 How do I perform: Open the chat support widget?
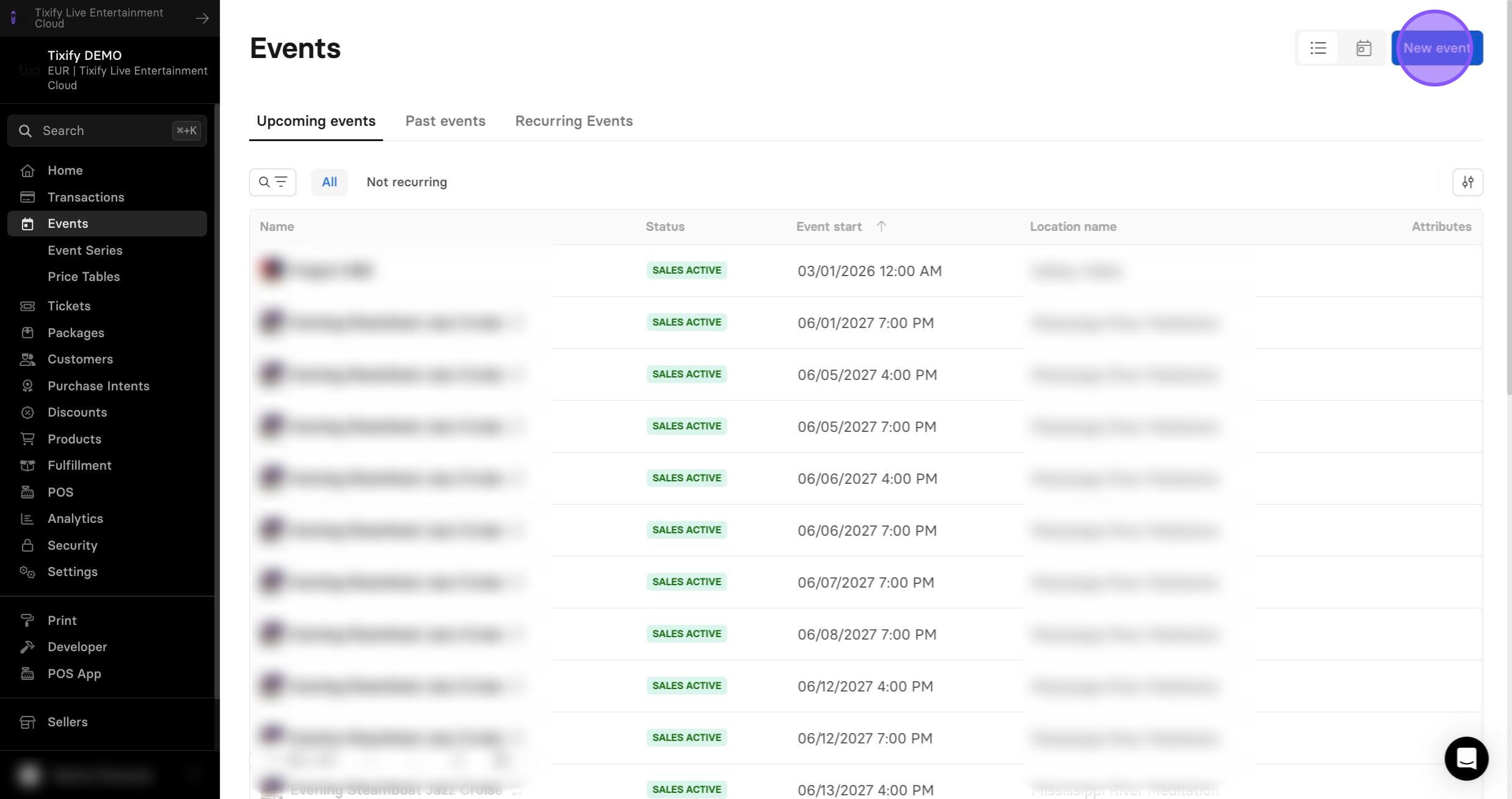[x=1466, y=759]
